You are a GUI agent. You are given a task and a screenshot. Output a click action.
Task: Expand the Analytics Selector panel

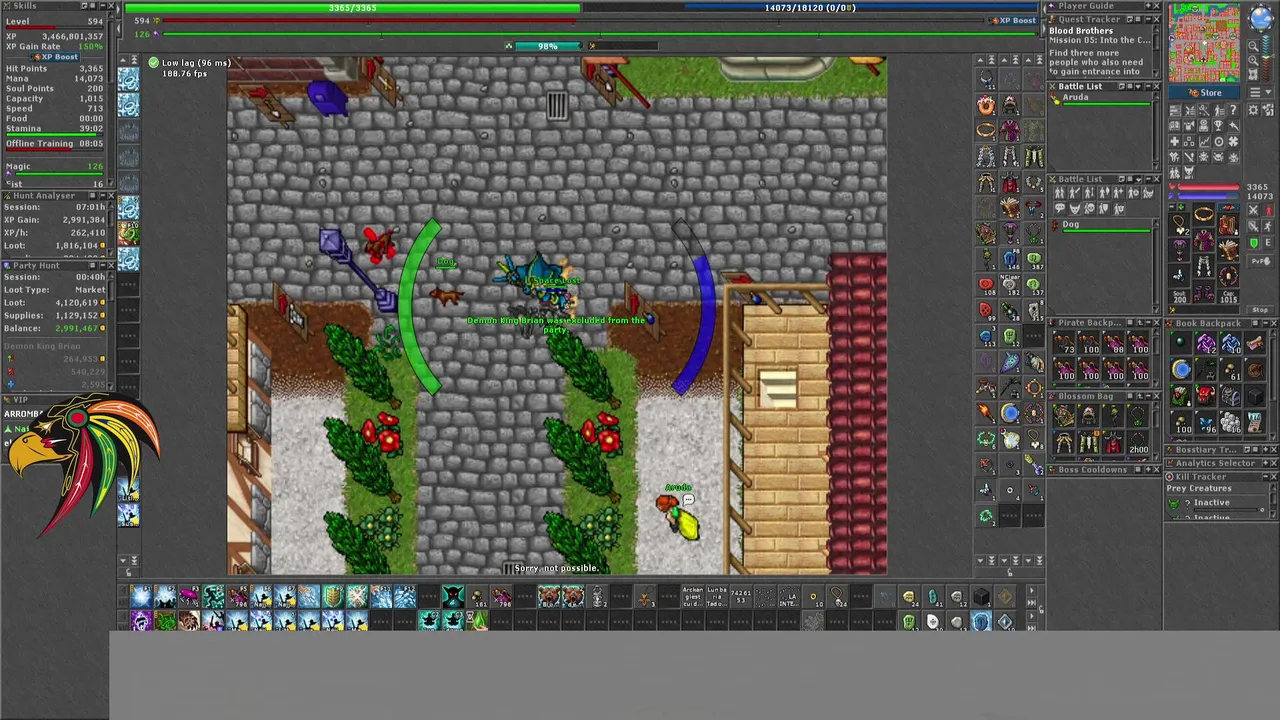pos(1266,463)
